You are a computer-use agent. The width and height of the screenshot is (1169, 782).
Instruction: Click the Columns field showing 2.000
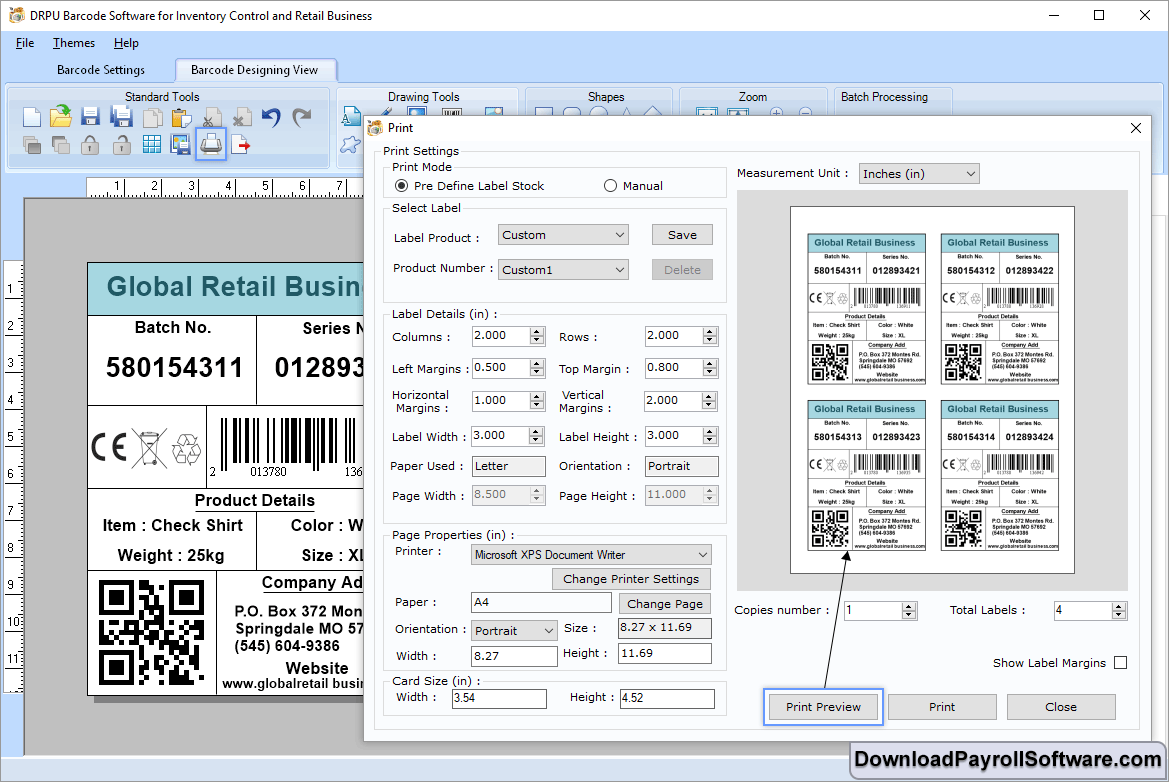point(501,336)
